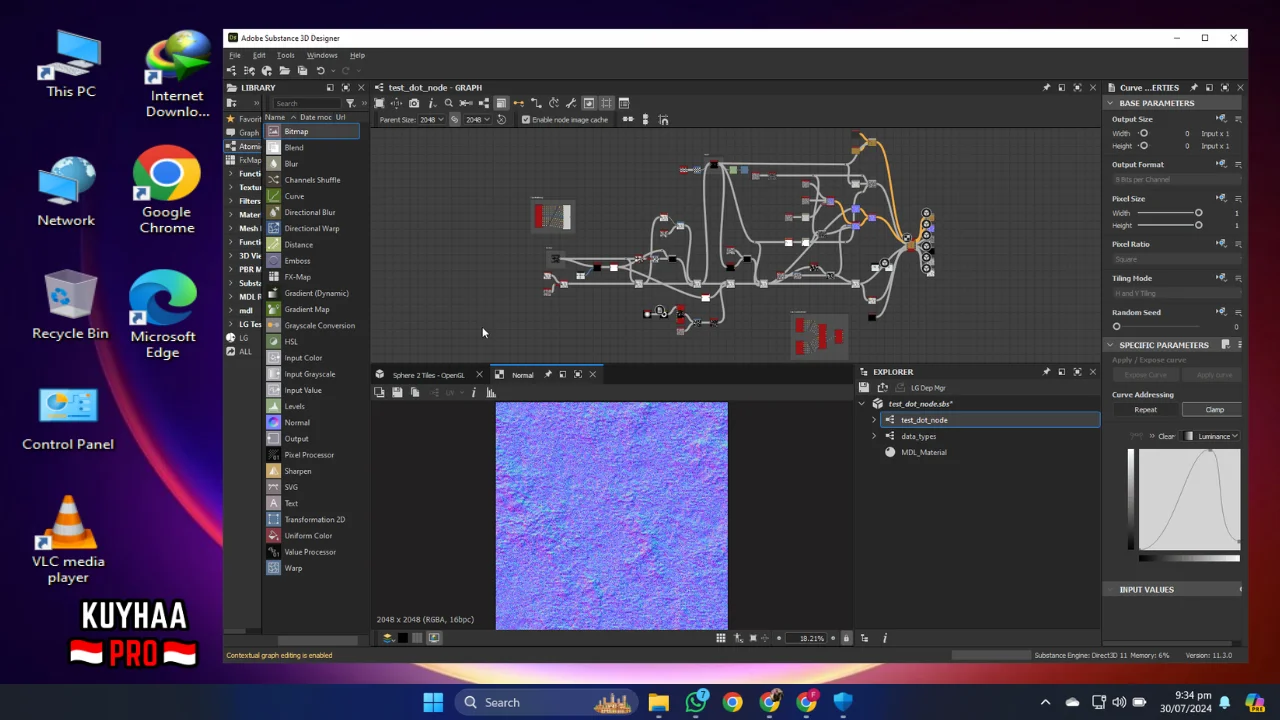Screen dimensions: 1280x720
Task: Click the wrench tools icon in graph toolbar
Action: click(570, 103)
